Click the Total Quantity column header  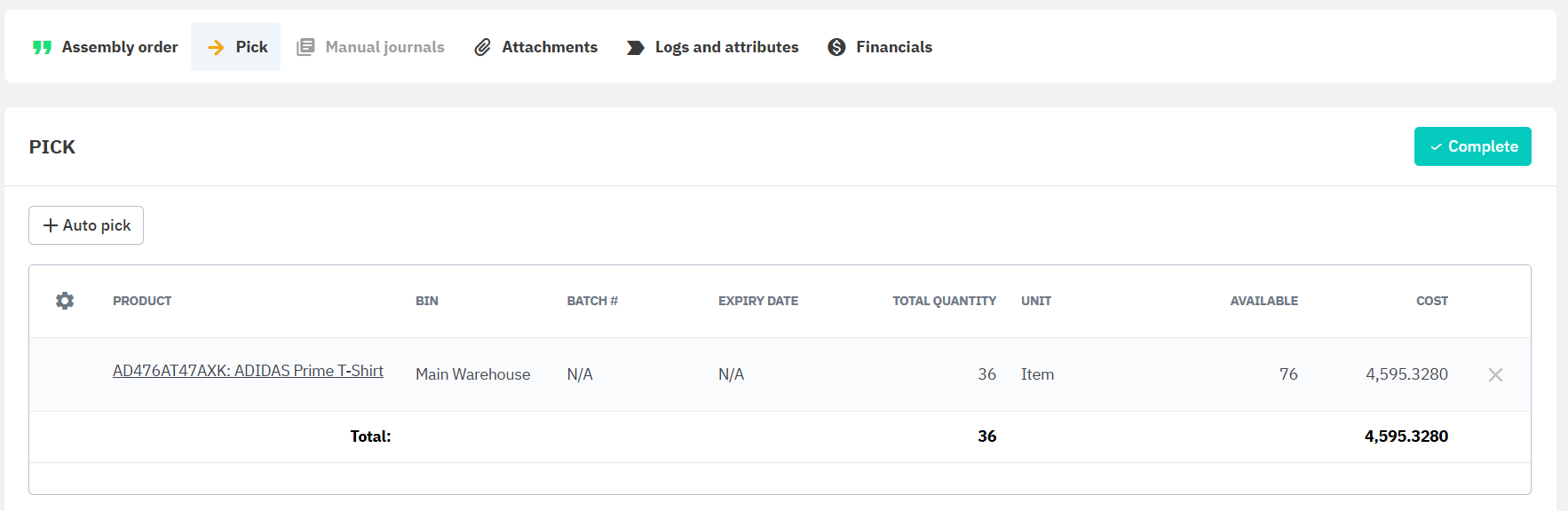(x=944, y=301)
